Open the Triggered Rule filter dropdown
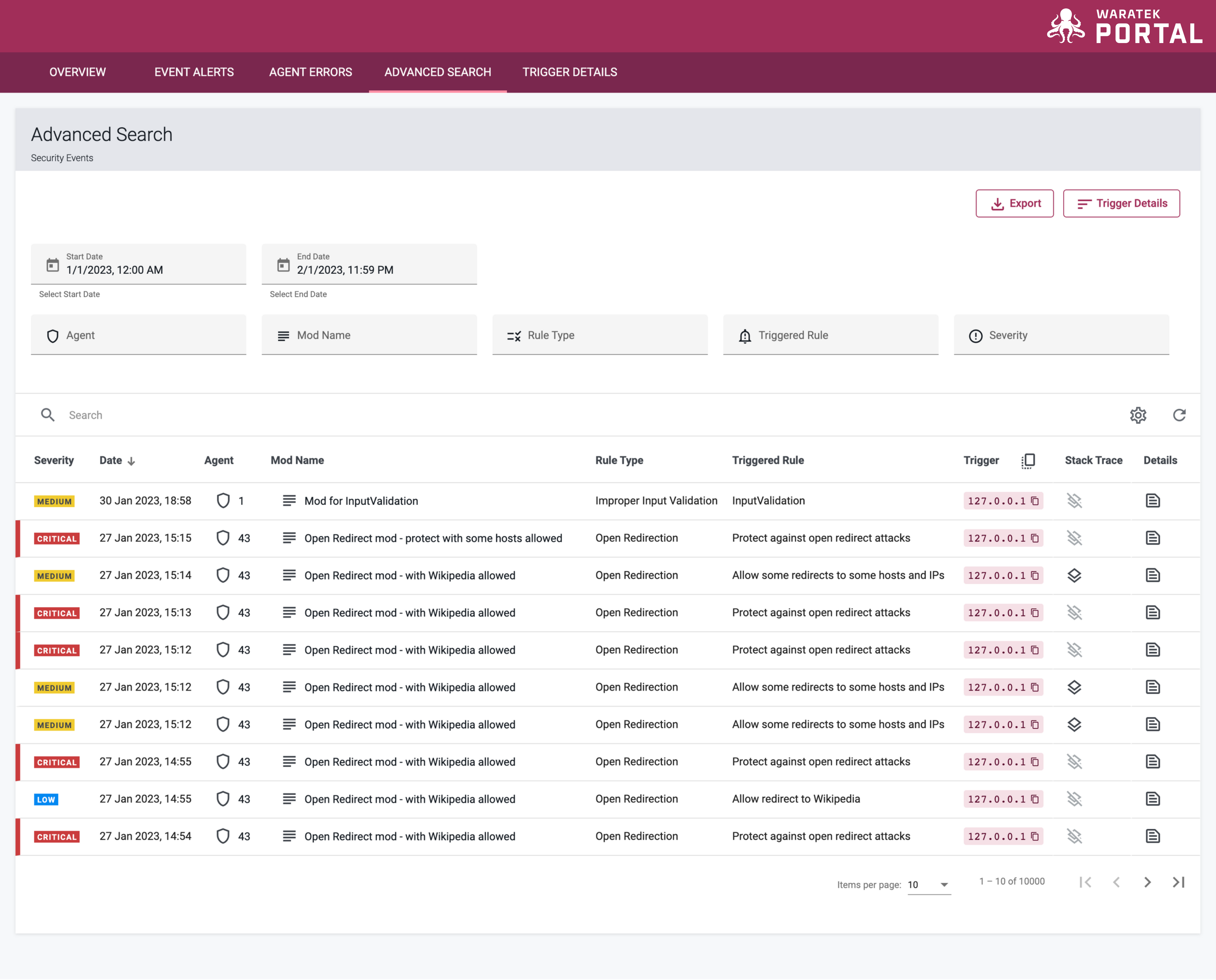1216x980 pixels. click(x=831, y=335)
